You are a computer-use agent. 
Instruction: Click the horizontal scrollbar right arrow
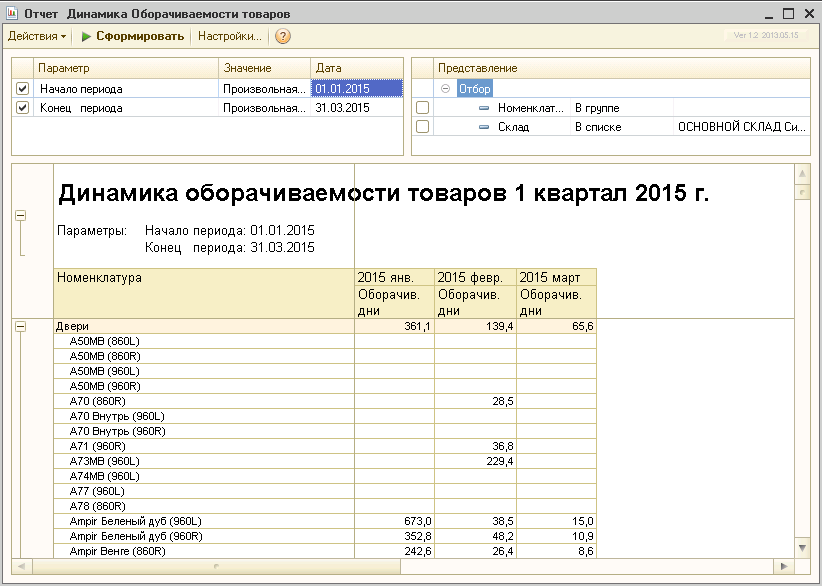785,567
